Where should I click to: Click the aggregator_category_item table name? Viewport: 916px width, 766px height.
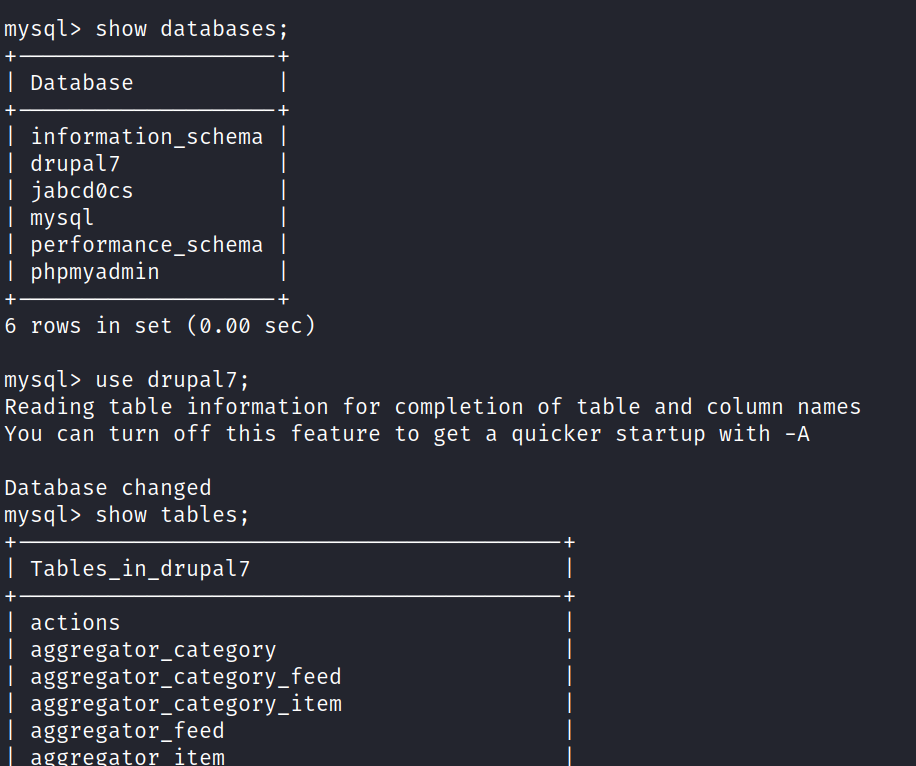186,704
